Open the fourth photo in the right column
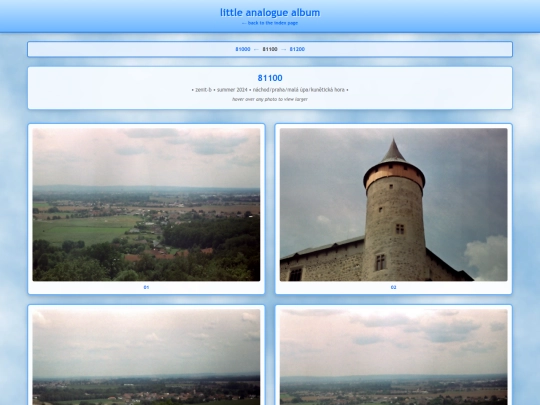 pyautogui.click(x=394, y=357)
